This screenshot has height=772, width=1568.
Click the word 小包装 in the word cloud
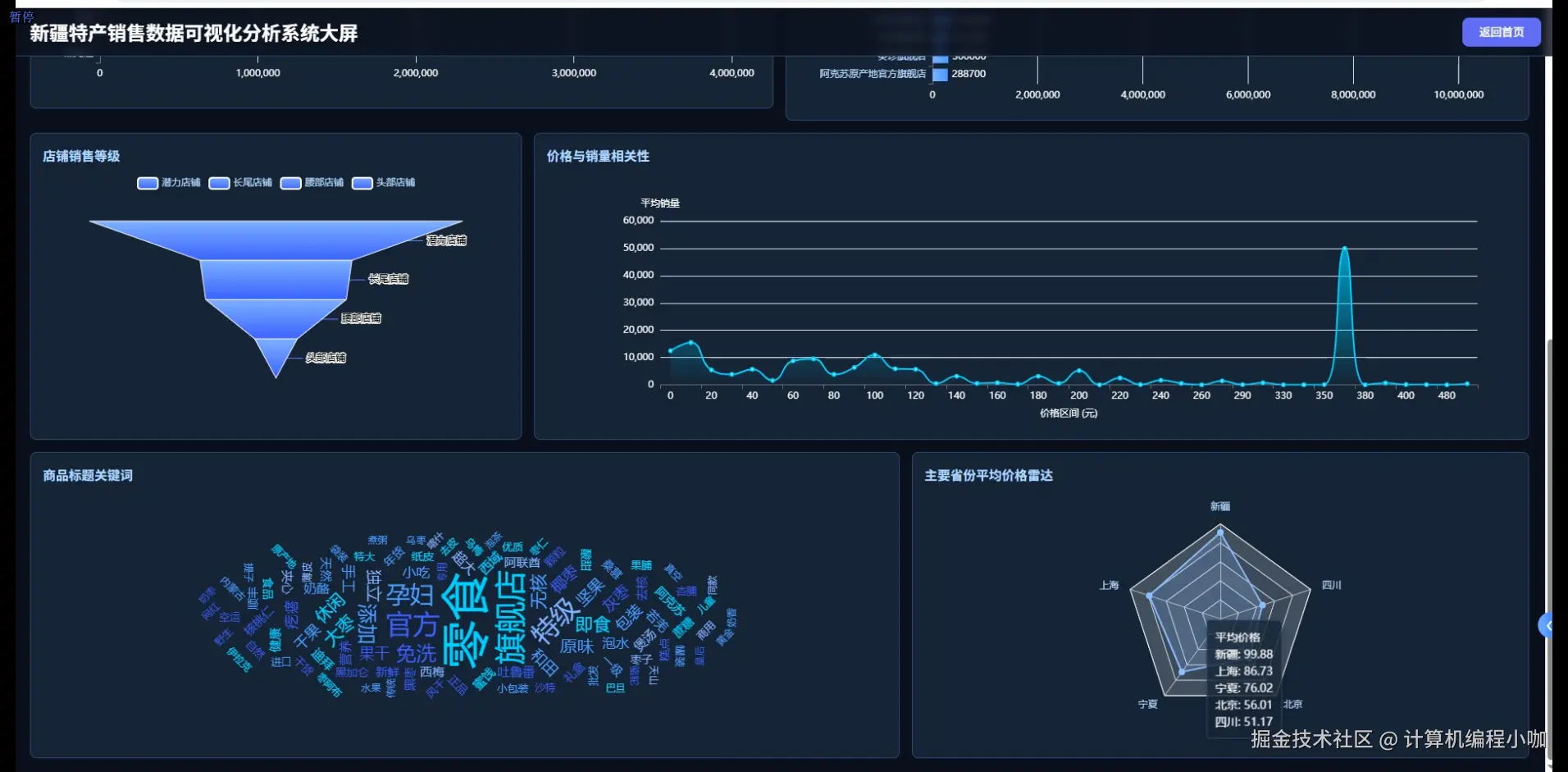[513, 688]
